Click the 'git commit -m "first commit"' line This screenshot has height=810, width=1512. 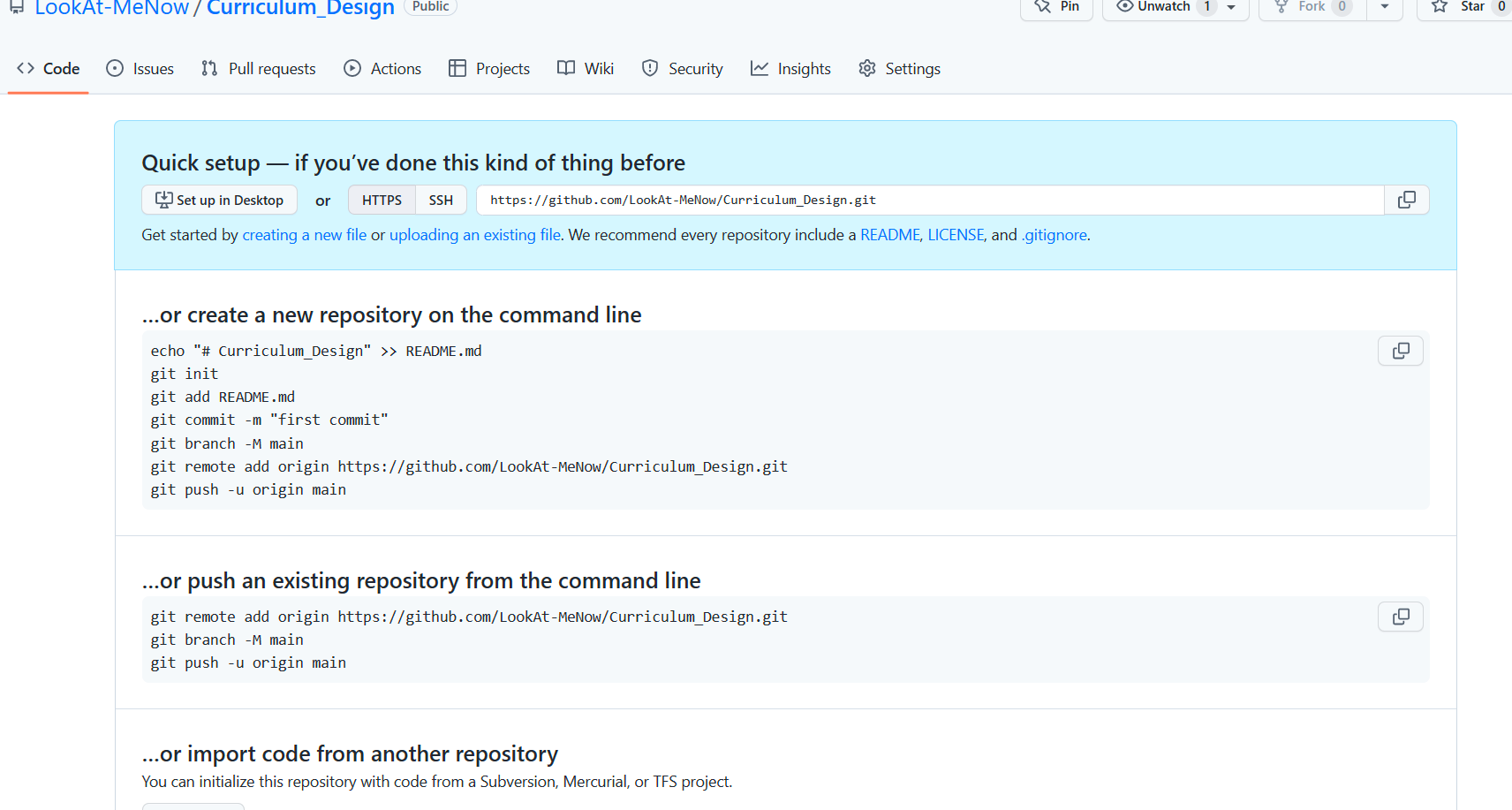pyautogui.click(x=269, y=420)
